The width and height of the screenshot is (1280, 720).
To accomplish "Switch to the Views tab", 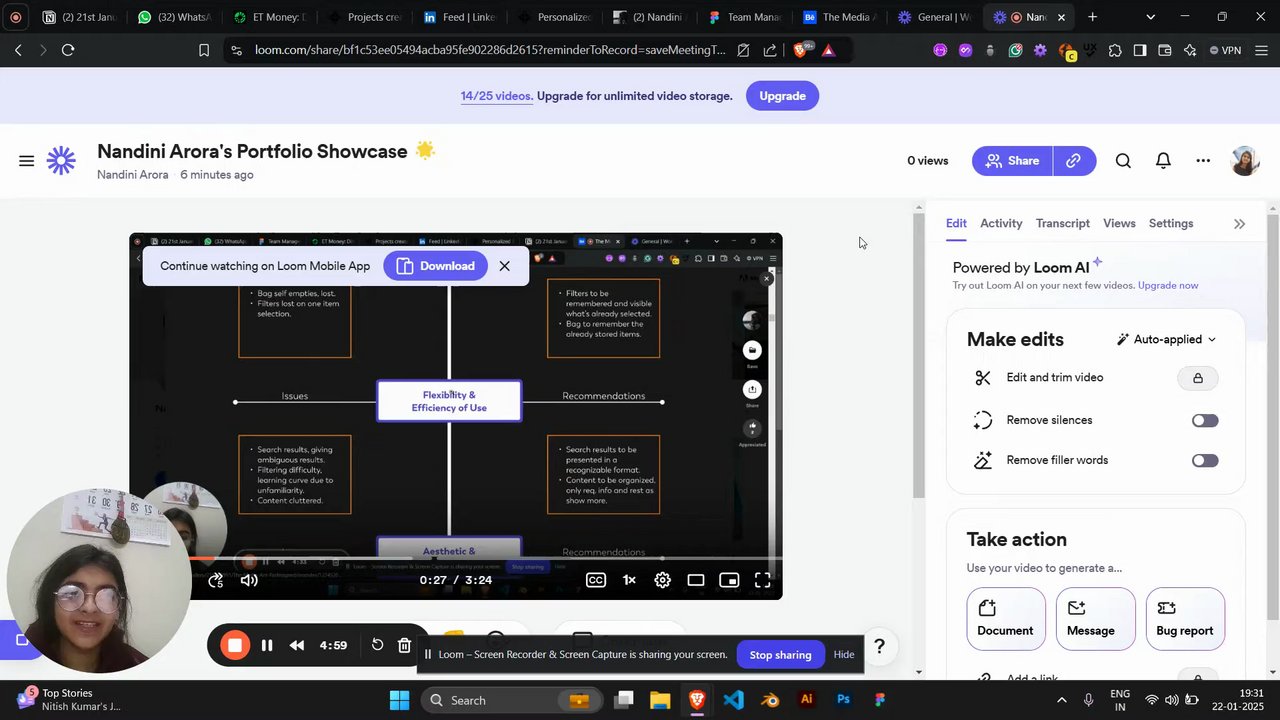I will click(1119, 224).
